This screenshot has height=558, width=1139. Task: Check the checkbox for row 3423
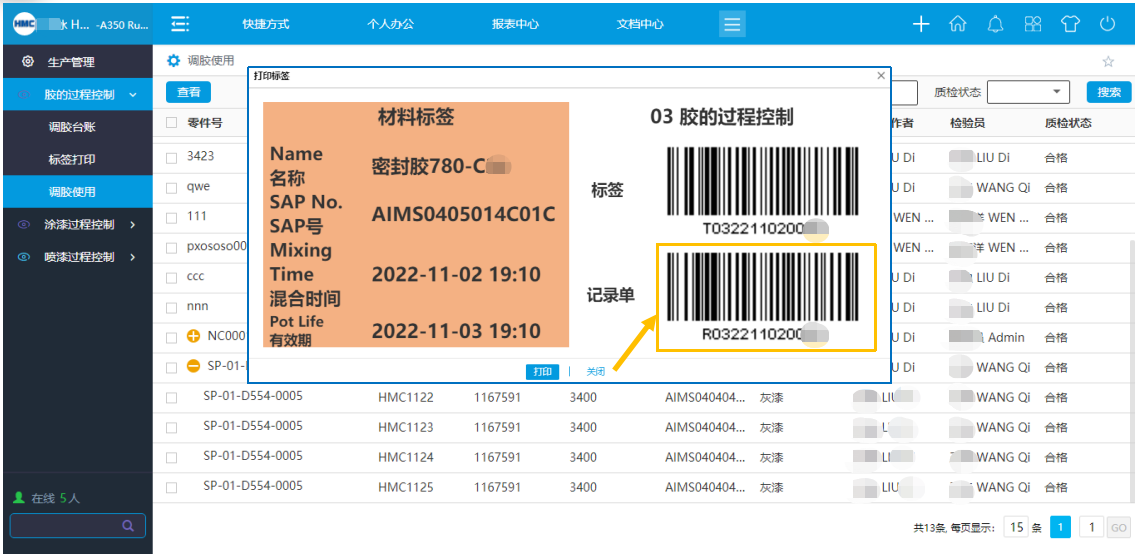point(172,157)
